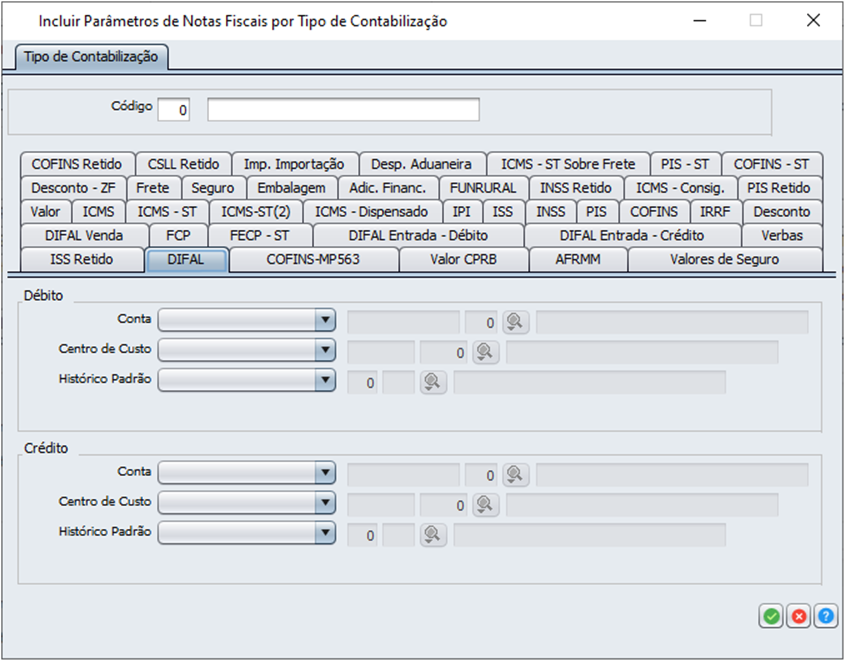Viewport: 846px width, 662px height.
Task: Open help with blue question icon
Action: (825, 617)
